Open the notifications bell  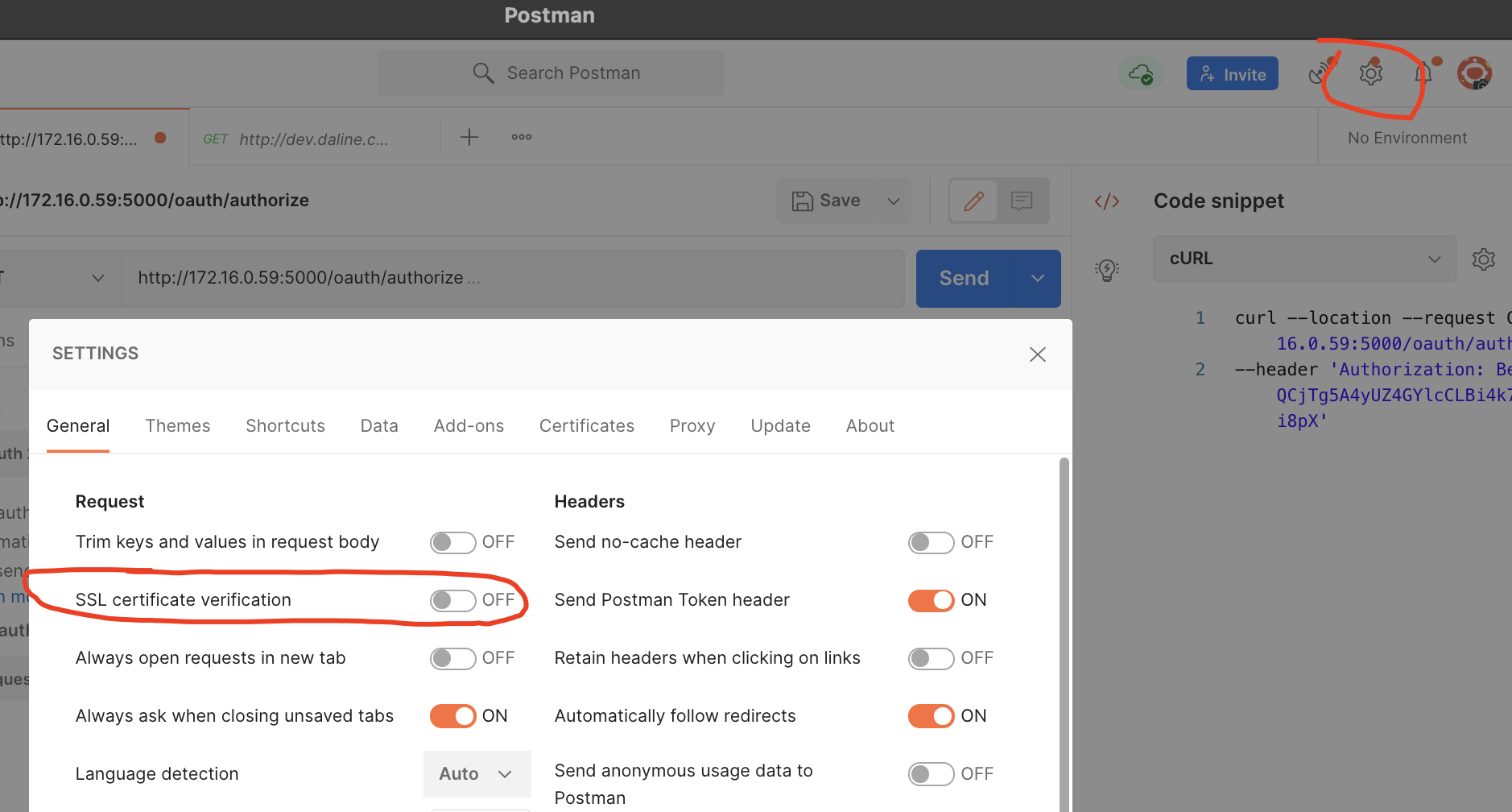click(x=1423, y=73)
